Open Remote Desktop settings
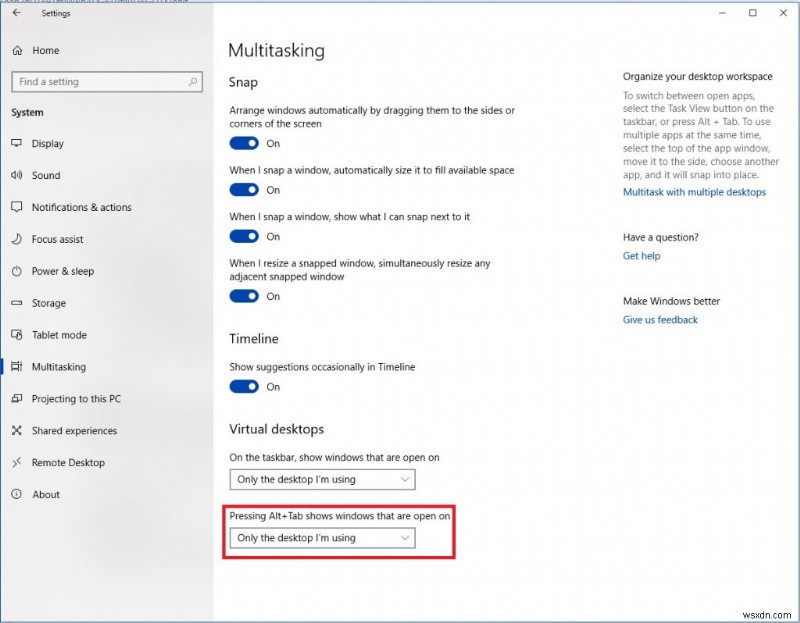 [66, 462]
